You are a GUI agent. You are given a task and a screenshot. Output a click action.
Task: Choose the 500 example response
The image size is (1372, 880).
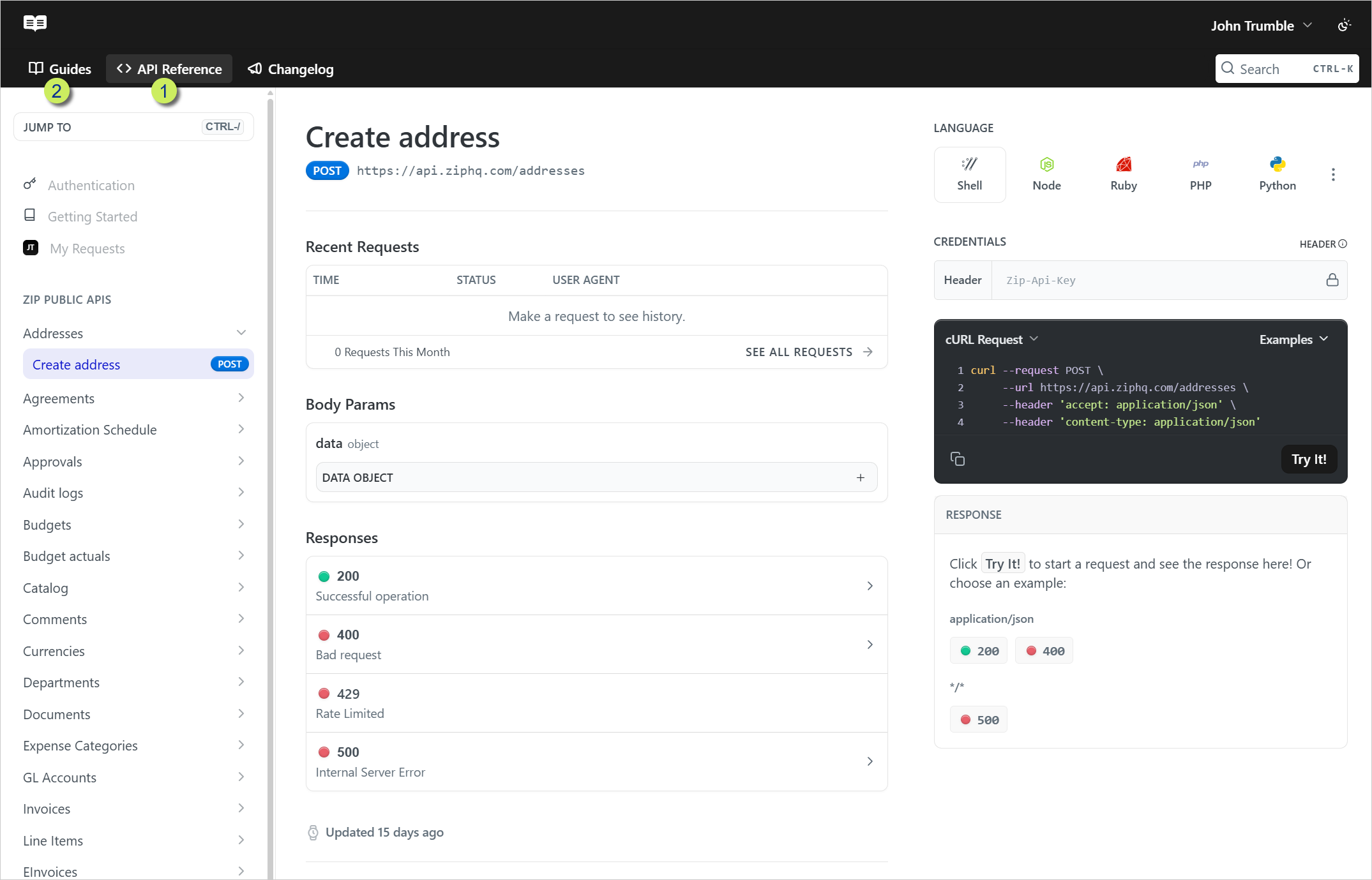979,720
